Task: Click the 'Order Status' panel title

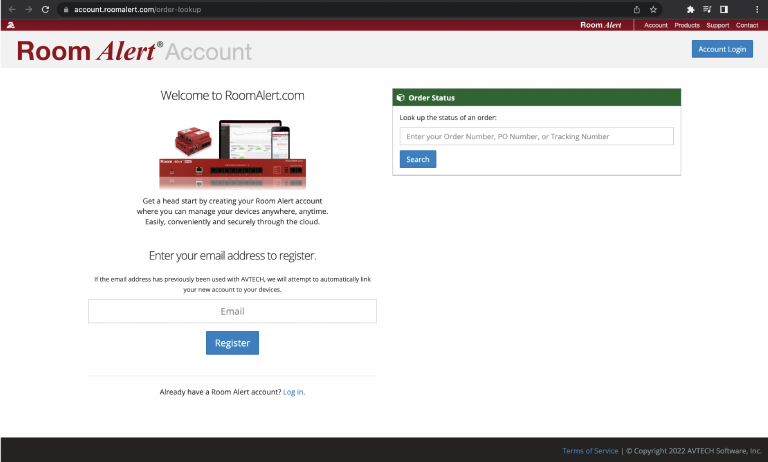Action: click(432, 98)
